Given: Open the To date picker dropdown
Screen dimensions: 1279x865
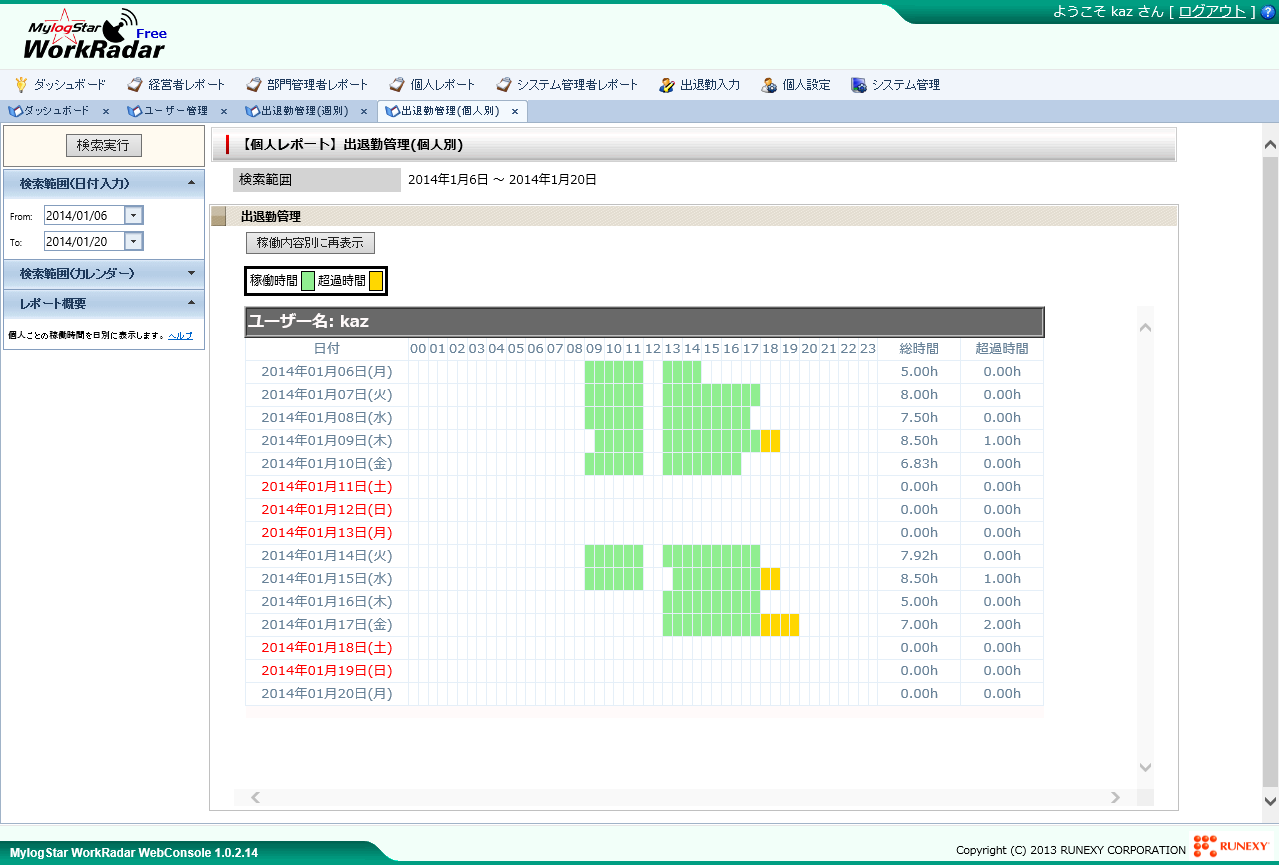Looking at the screenshot, I should pos(133,240).
